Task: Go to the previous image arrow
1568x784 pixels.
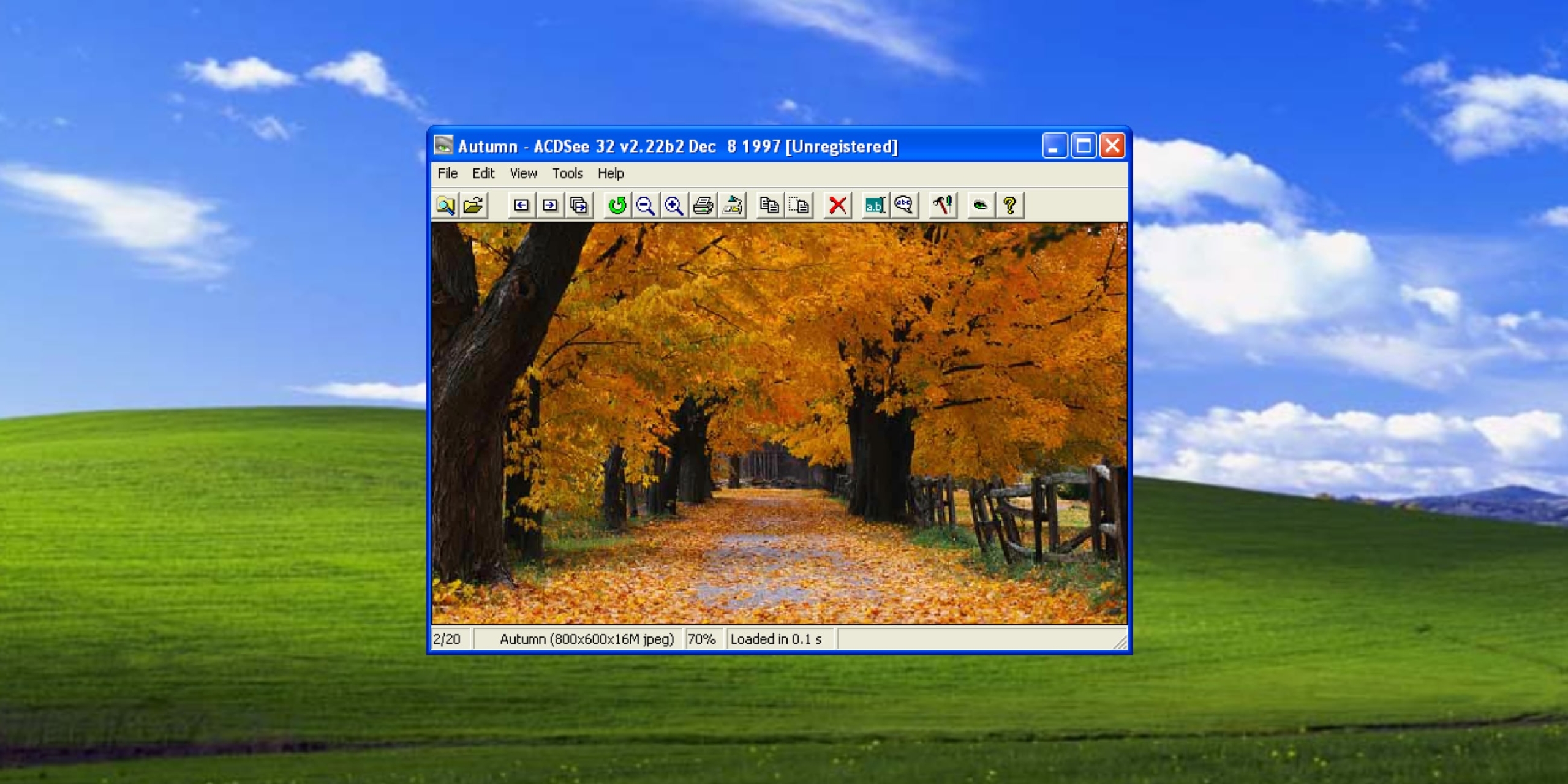Action: 521,205
